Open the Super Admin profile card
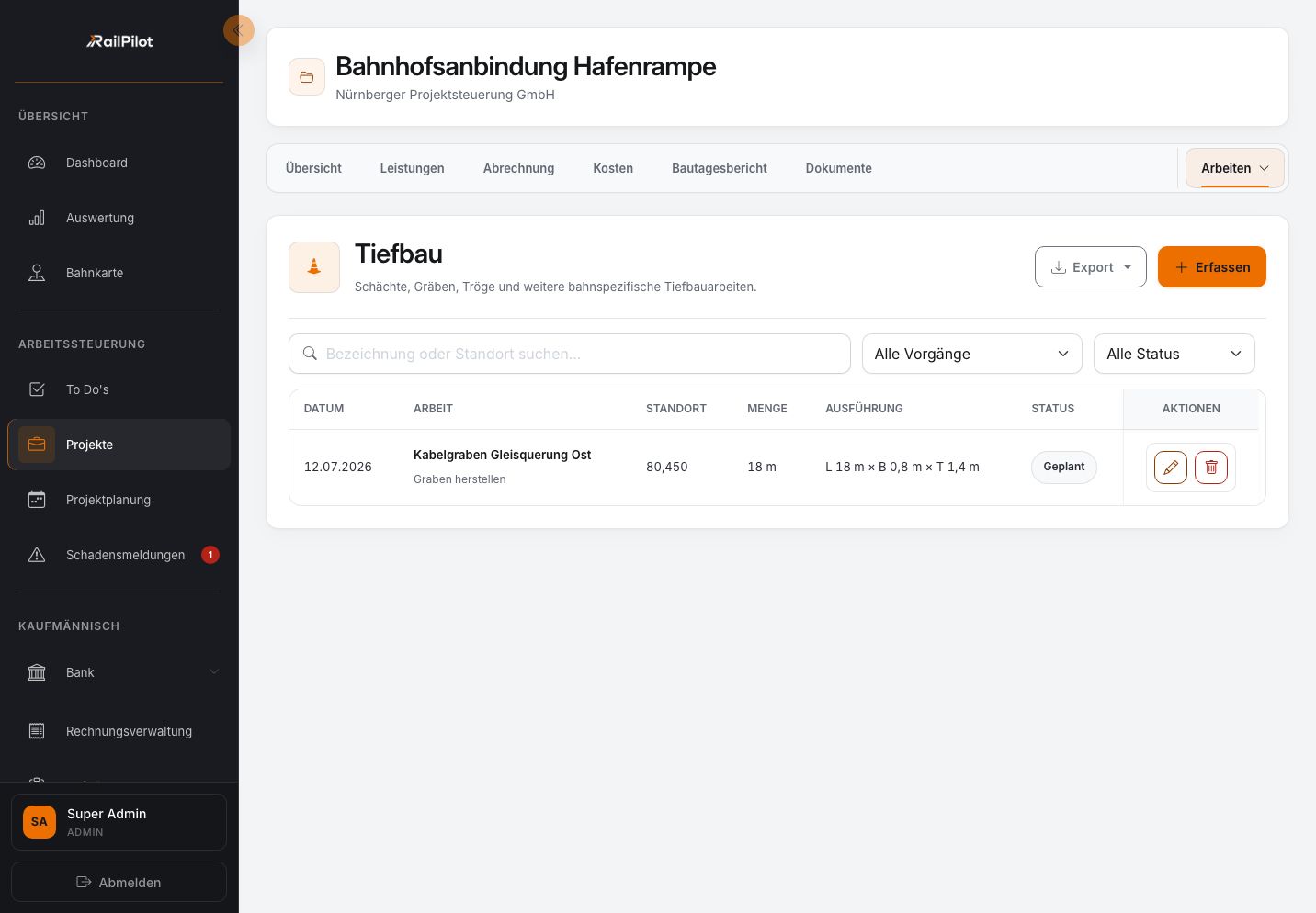 119,822
